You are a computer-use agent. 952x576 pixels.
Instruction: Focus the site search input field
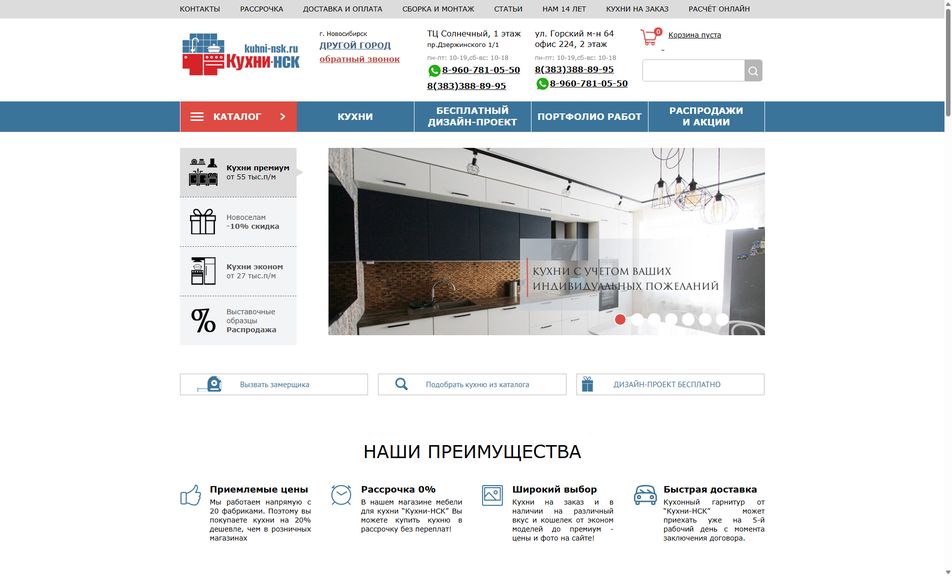pos(693,71)
